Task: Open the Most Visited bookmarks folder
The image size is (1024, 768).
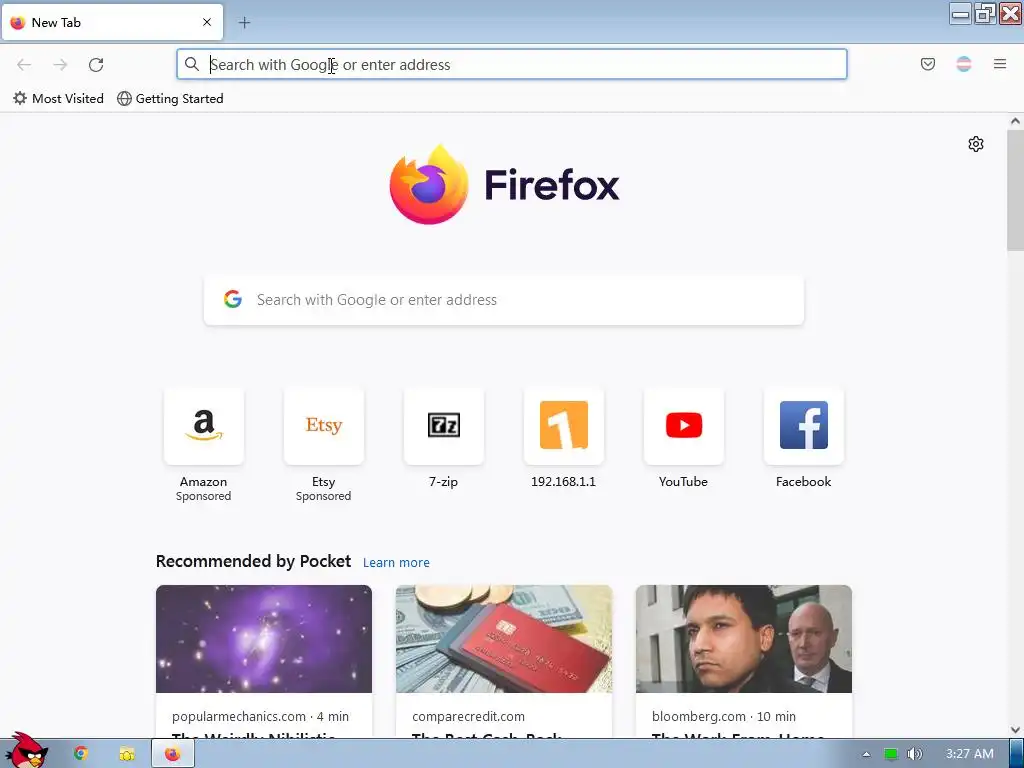Action: click(58, 99)
